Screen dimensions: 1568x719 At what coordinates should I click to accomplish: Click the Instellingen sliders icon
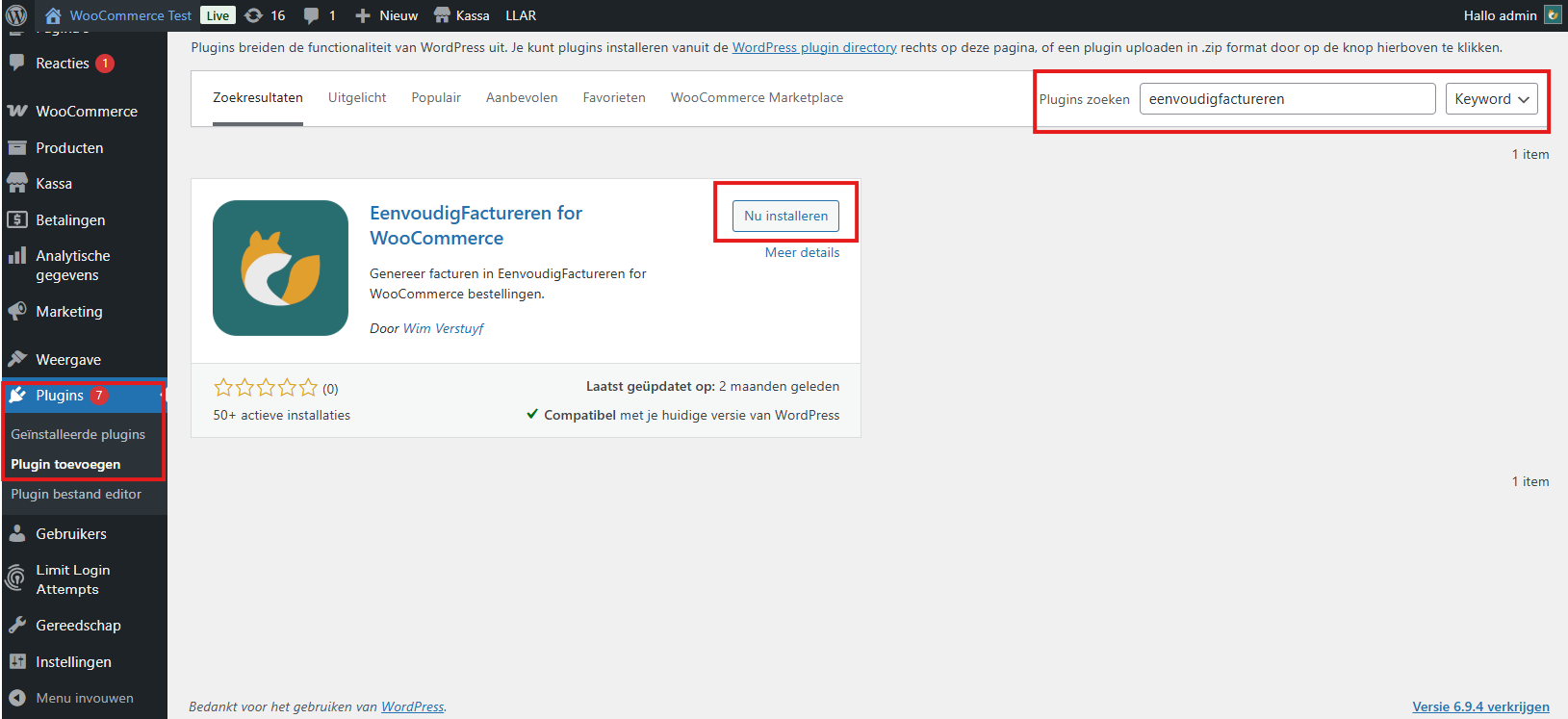(17, 661)
